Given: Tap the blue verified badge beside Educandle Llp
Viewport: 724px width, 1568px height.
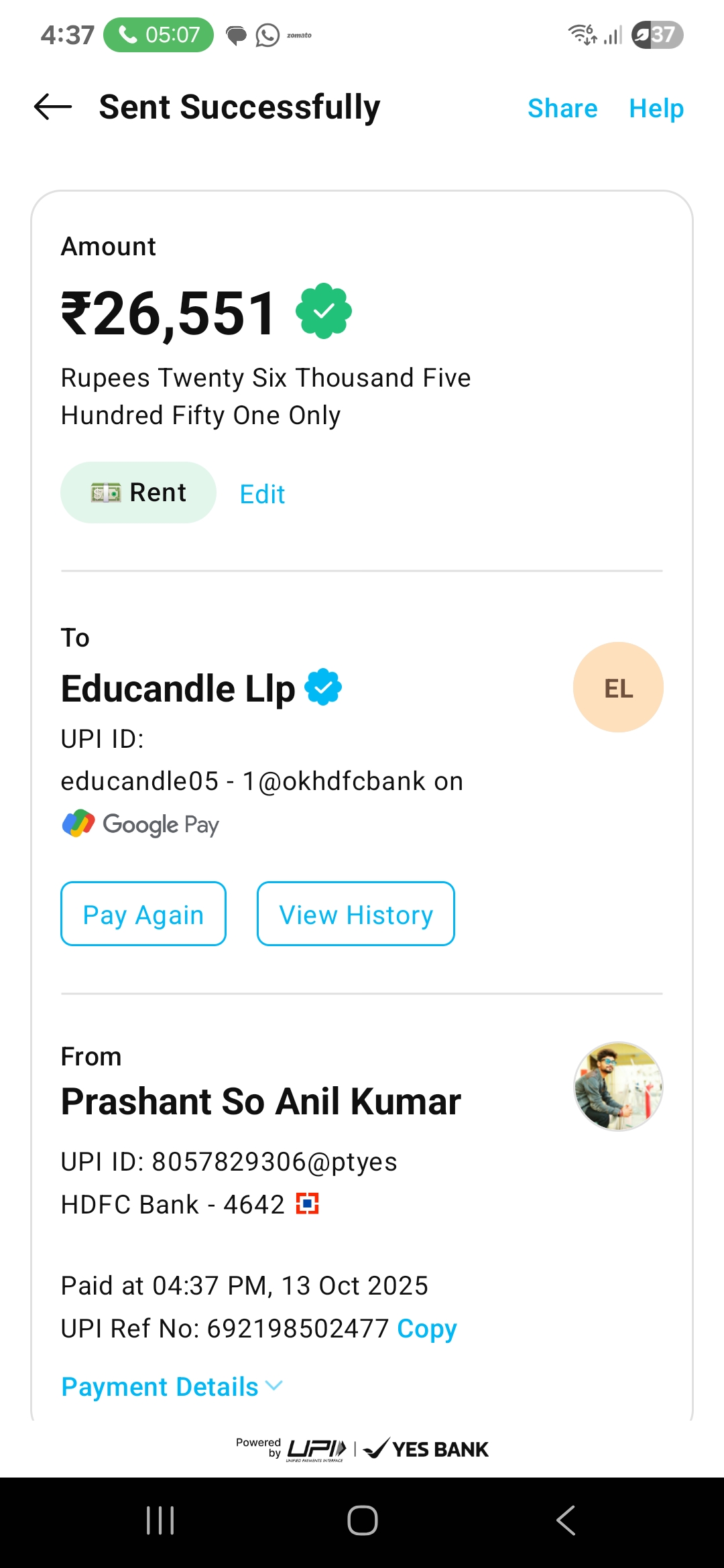Looking at the screenshot, I should point(323,688).
